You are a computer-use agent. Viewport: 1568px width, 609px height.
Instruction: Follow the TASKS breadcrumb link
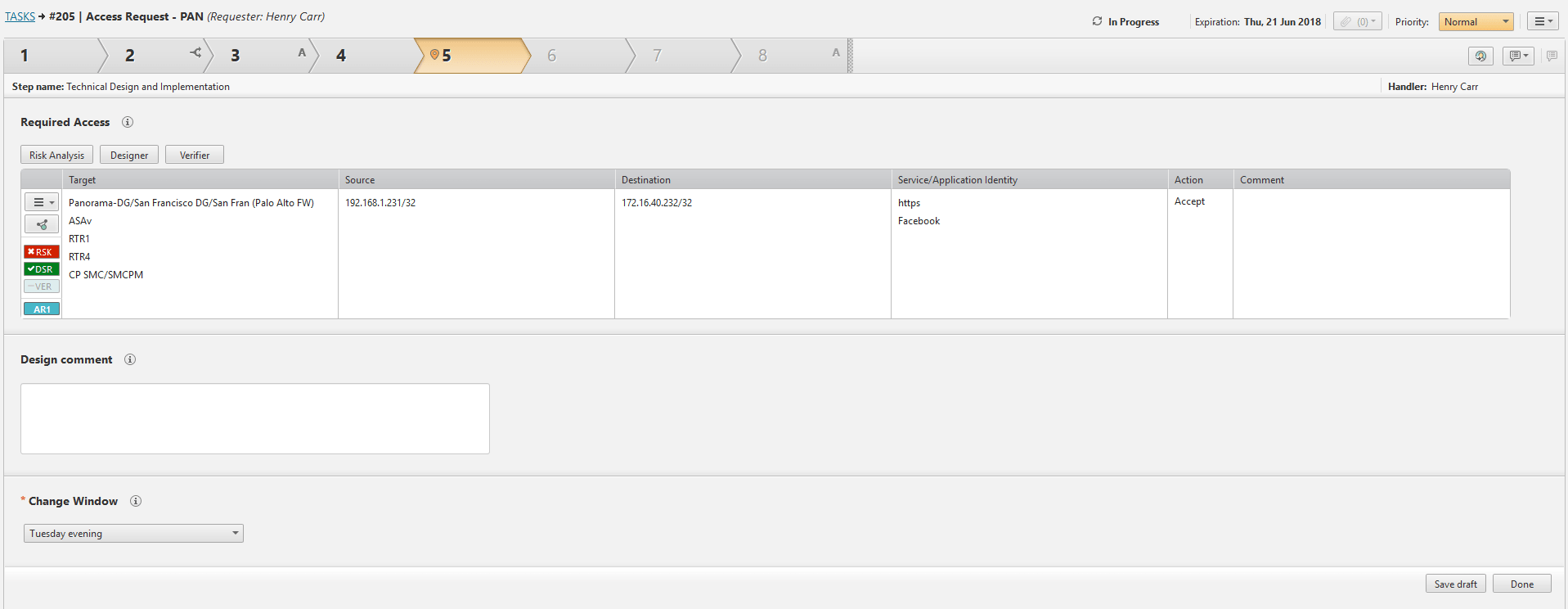point(20,16)
